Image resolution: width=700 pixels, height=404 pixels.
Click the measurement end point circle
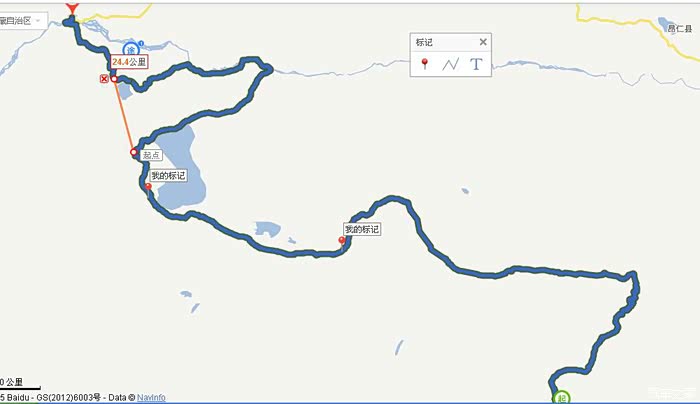(114, 79)
